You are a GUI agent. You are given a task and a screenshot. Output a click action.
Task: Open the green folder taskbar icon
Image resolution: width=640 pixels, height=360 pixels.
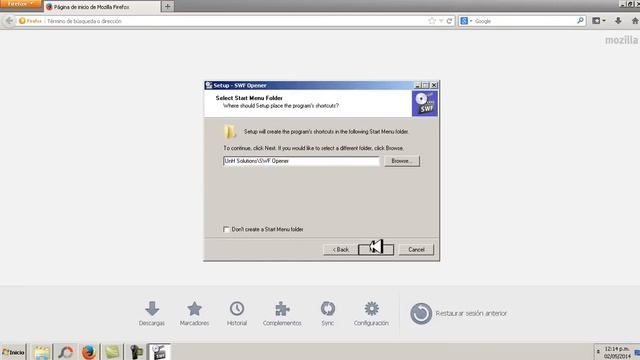click(112, 352)
